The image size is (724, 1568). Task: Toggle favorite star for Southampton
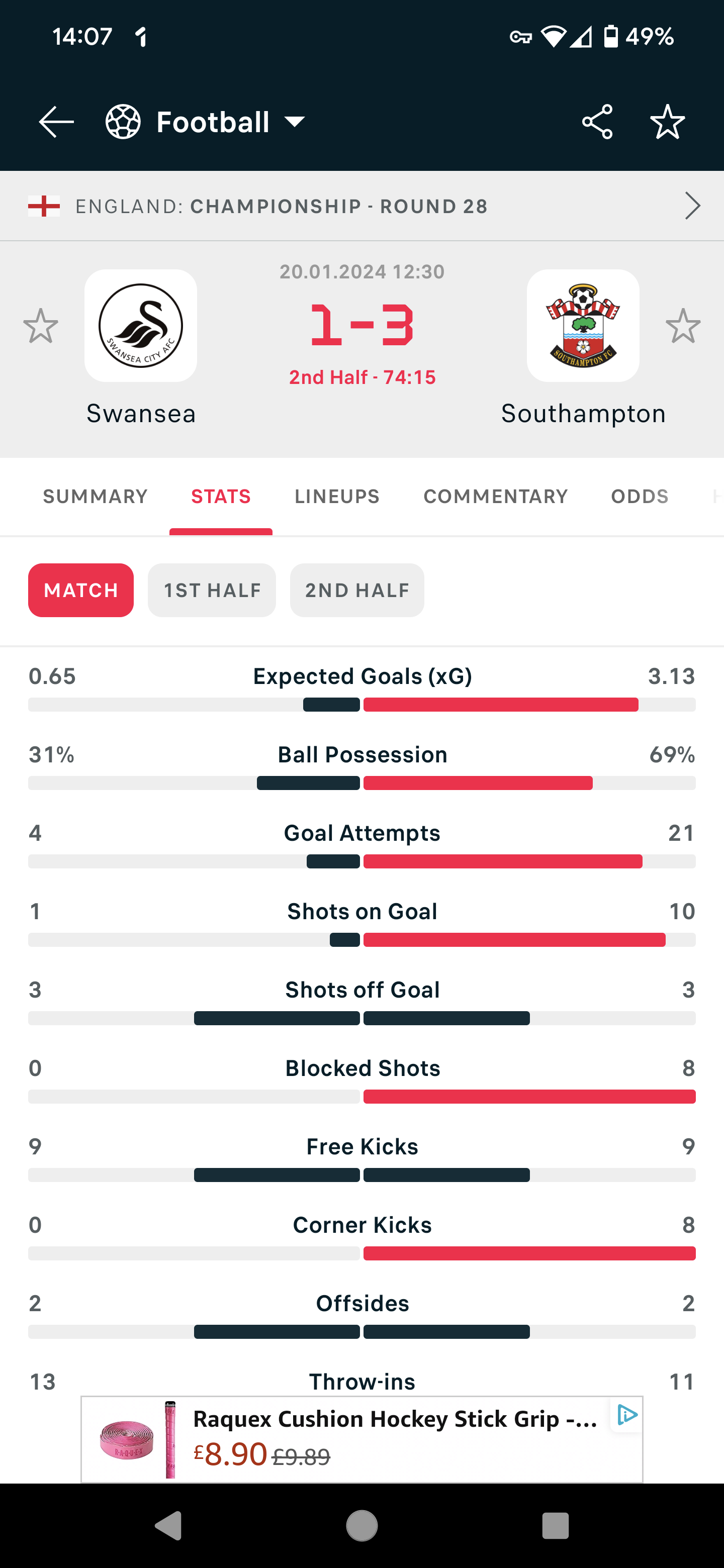(683, 326)
